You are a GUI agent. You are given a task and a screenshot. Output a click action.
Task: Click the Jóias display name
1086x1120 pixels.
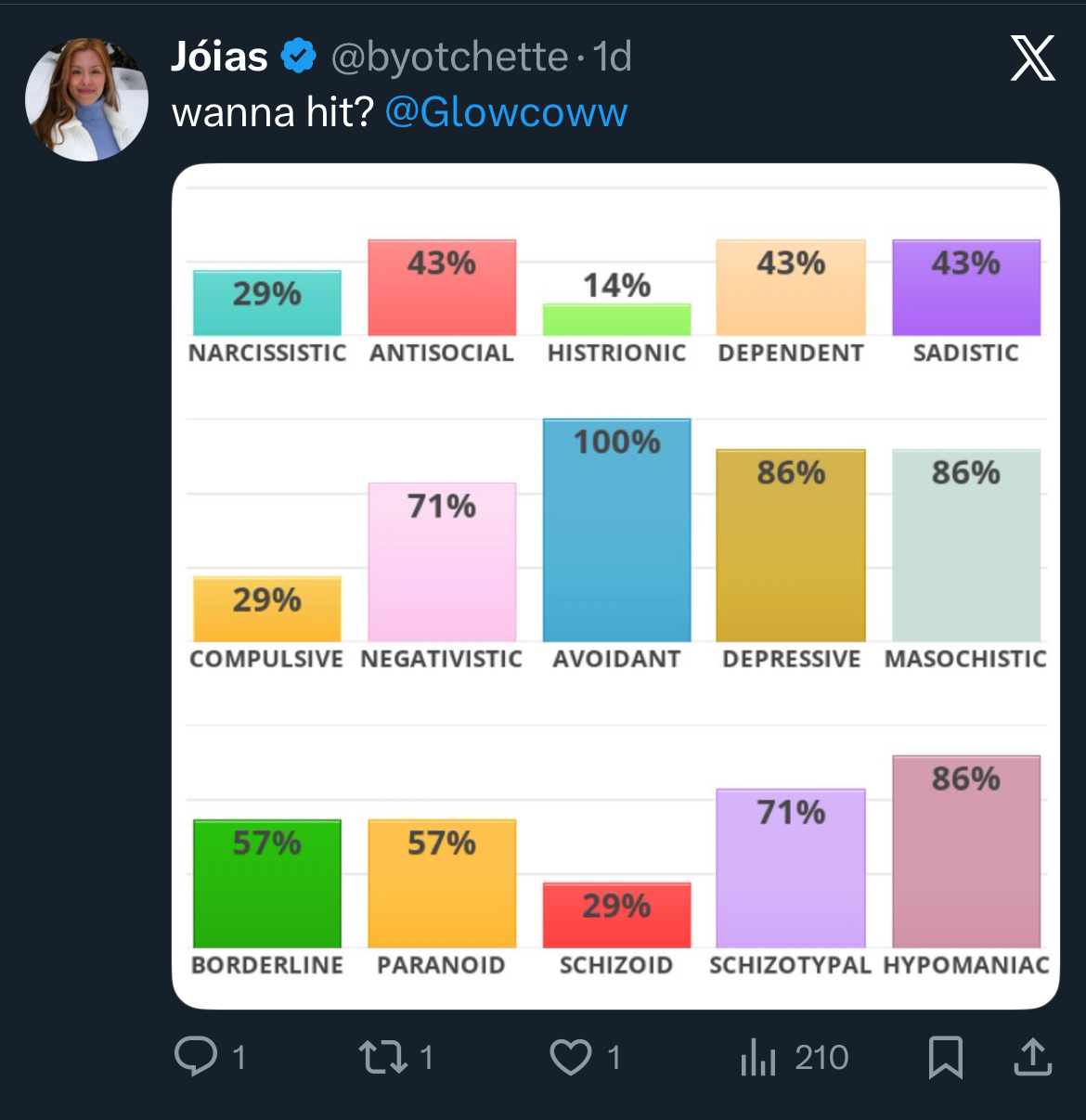click(220, 57)
